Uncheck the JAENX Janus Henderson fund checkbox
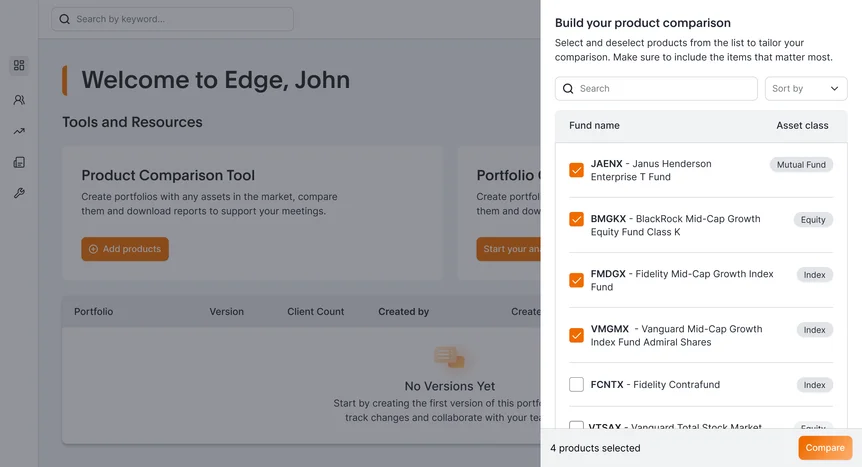 tap(576, 170)
